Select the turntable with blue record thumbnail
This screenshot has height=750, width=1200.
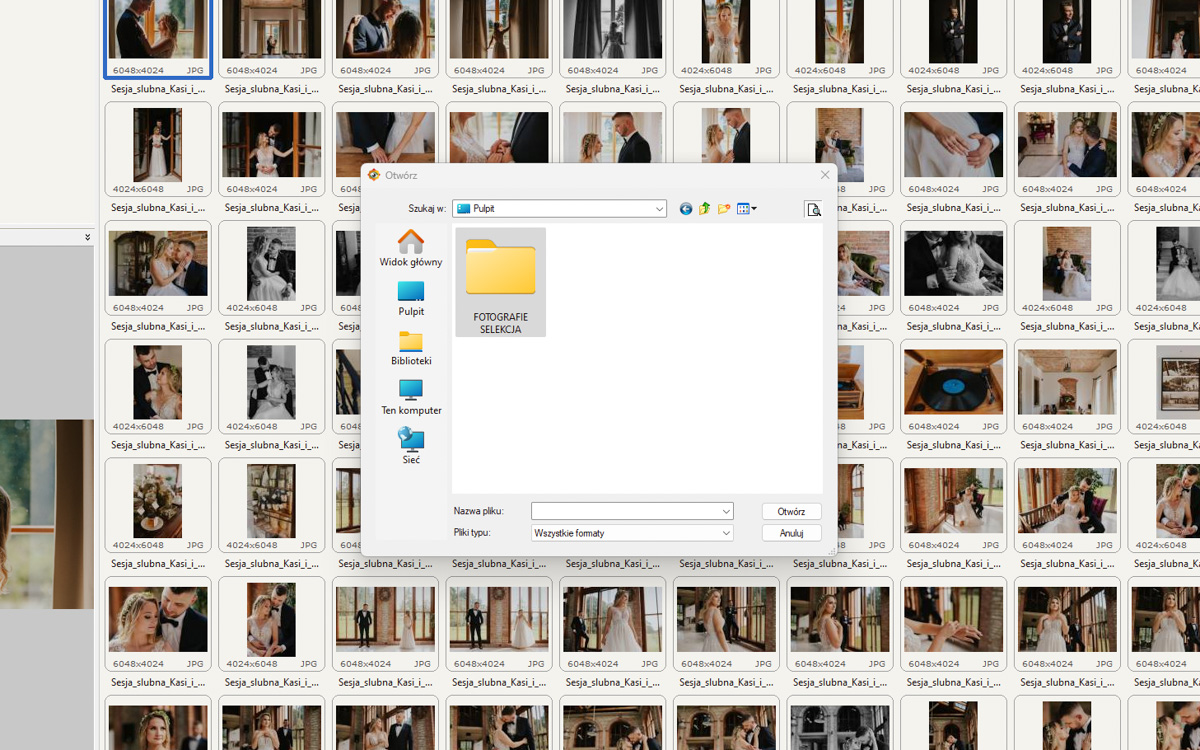pos(954,384)
